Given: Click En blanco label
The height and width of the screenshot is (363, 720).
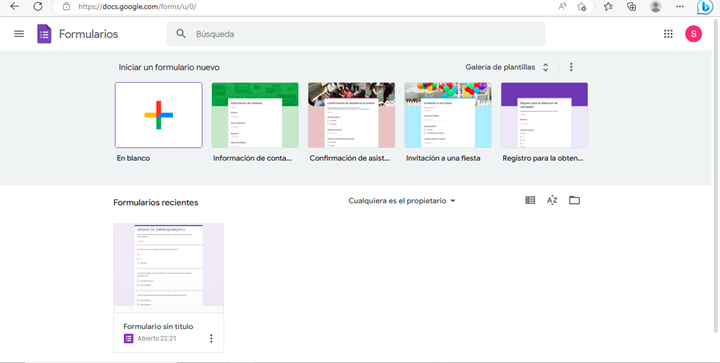Looking at the screenshot, I should click(133, 158).
